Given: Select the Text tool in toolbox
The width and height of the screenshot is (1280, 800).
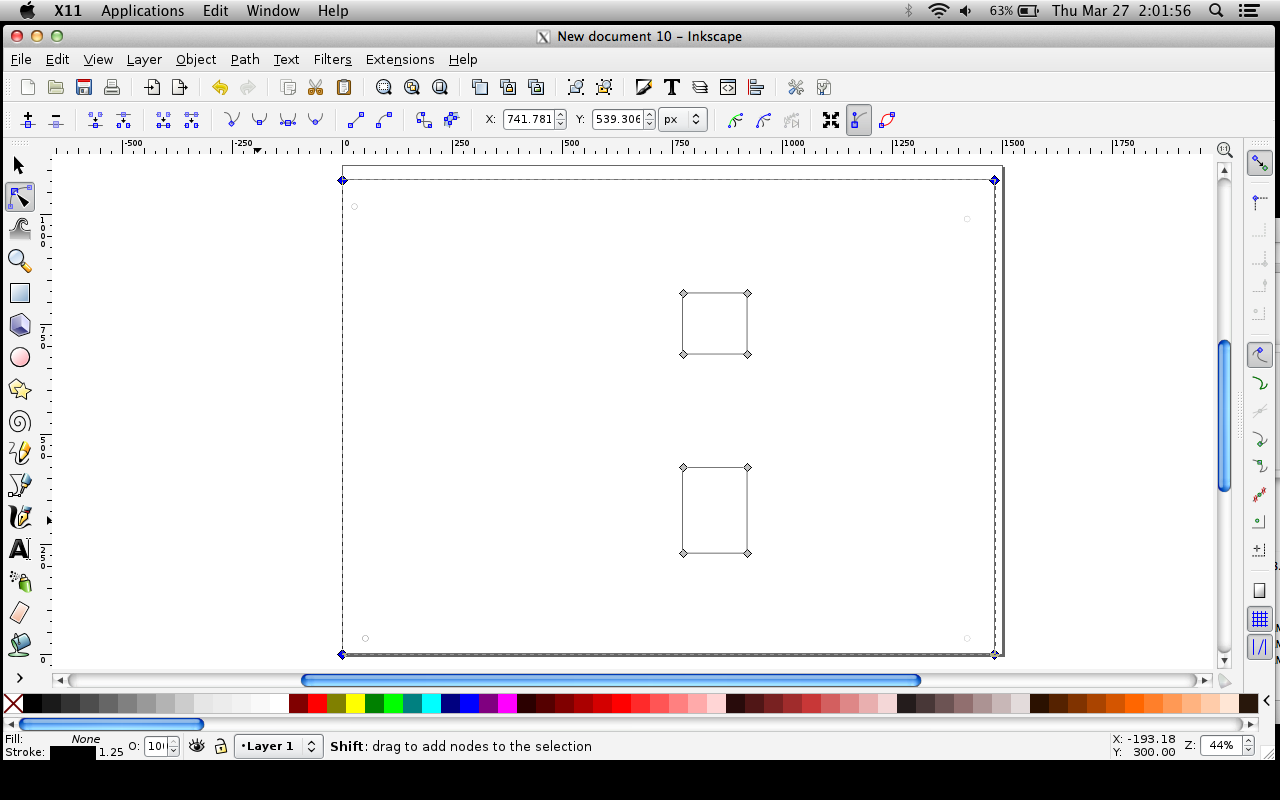Looking at the screenshot, I should point(19,549).
